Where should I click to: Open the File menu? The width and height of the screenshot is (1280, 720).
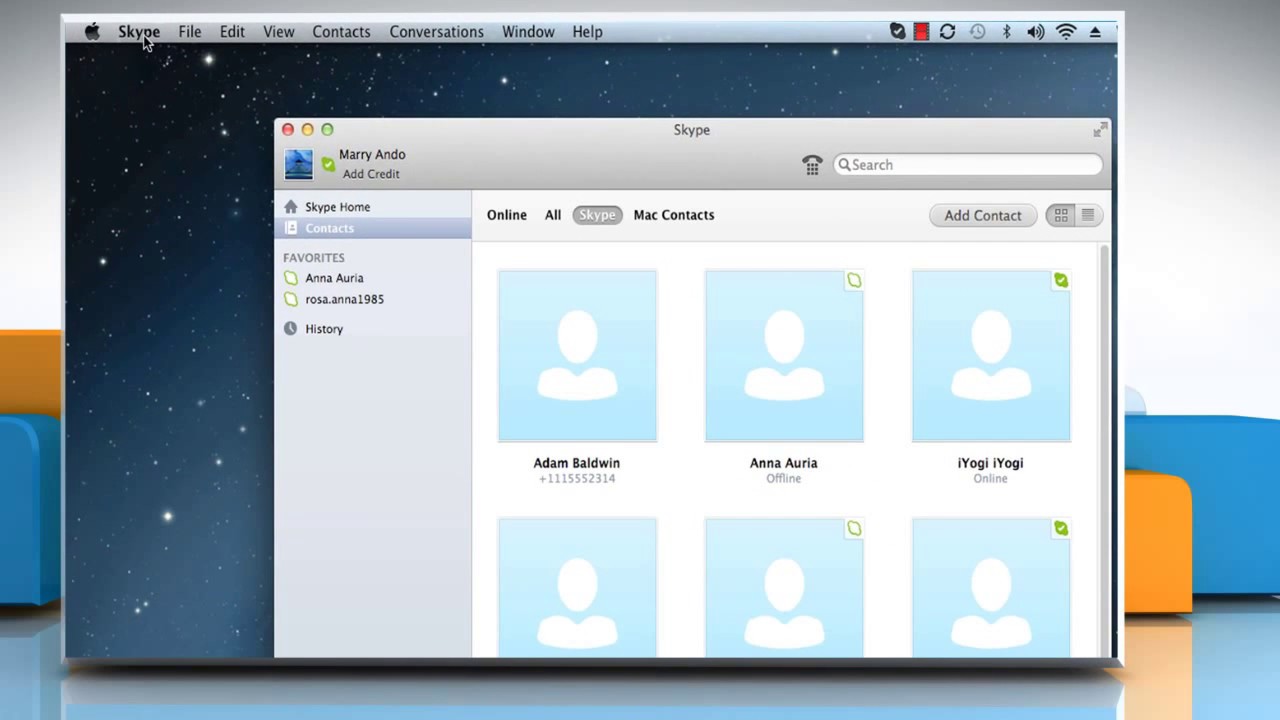(x=190, y=32)
